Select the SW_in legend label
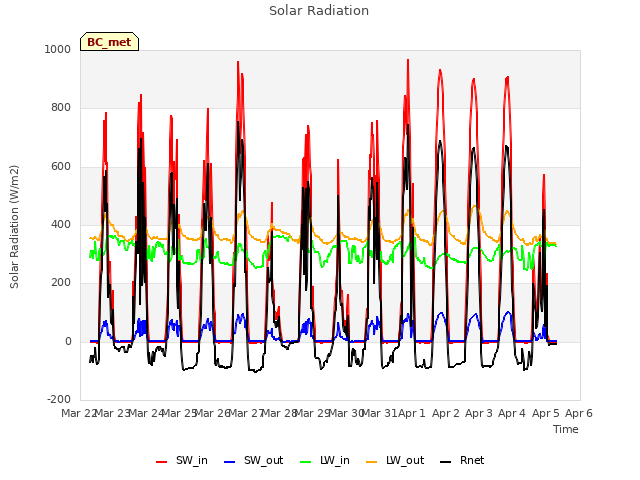Image resolution: width=640 pixels, height=480 pixels. [192, 460]
